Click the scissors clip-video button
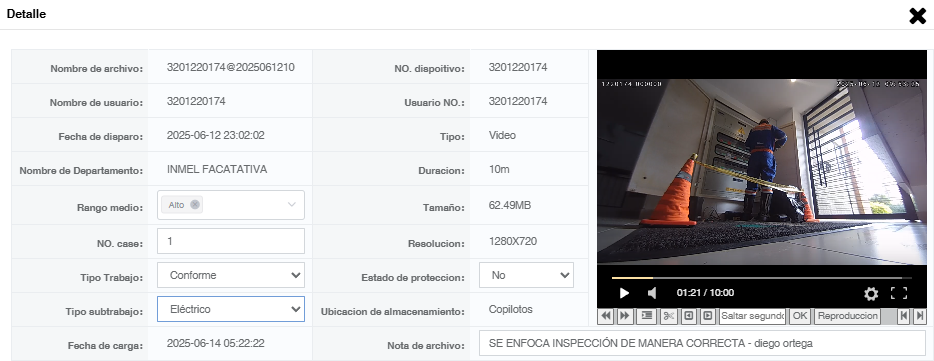This screenshot has height=361, width=934. pos(668,316)
